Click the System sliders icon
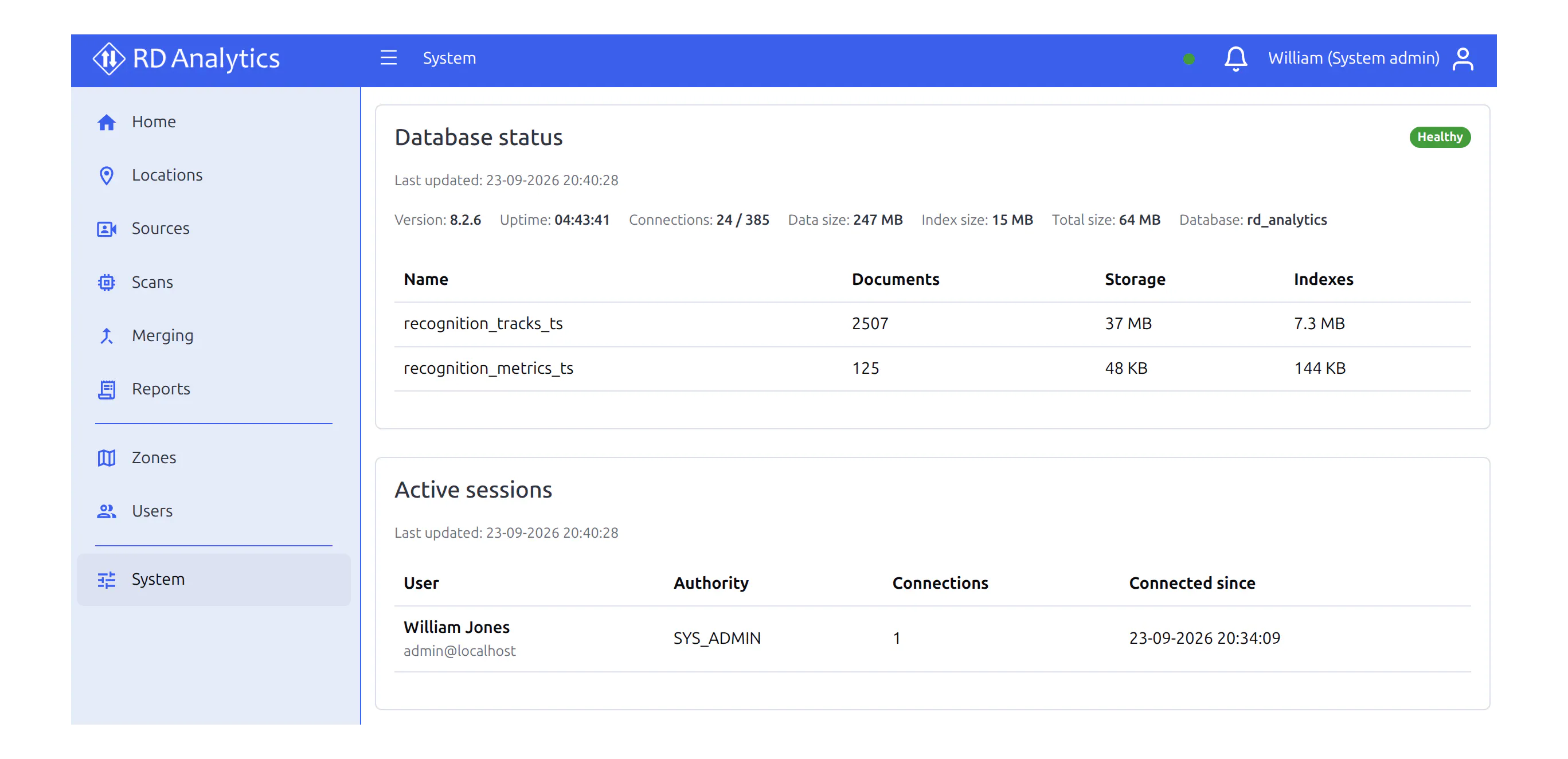This screenshot has width=1568, height=759. coord(107,580)
